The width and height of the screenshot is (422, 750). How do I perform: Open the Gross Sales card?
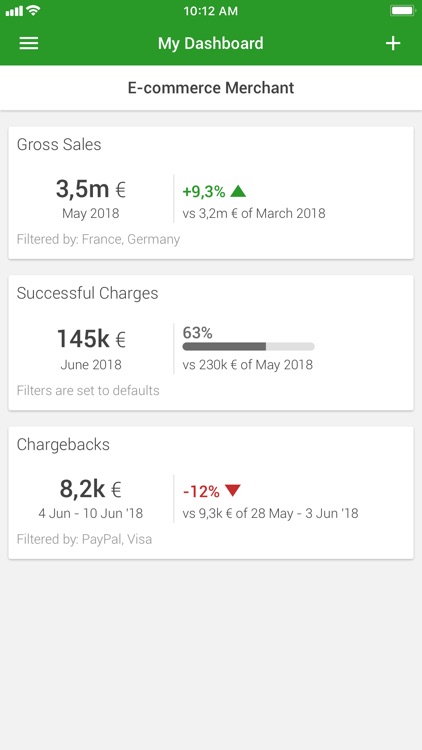(211, 193)
